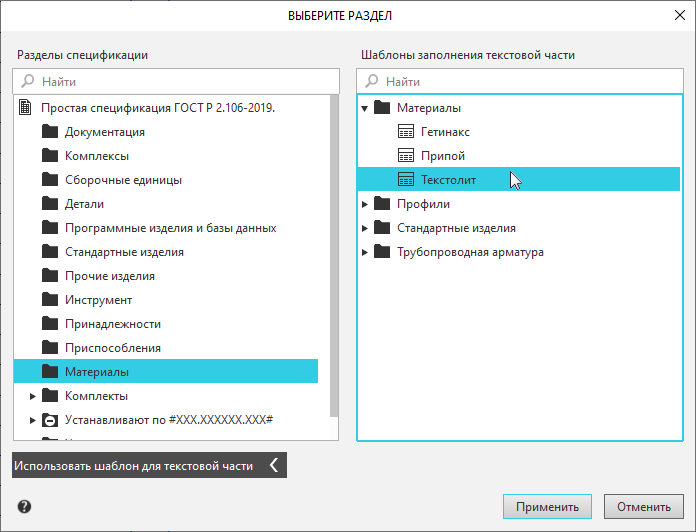Click the help question mark icon
Screen dimensions: 696x532
tap(24, 506)
